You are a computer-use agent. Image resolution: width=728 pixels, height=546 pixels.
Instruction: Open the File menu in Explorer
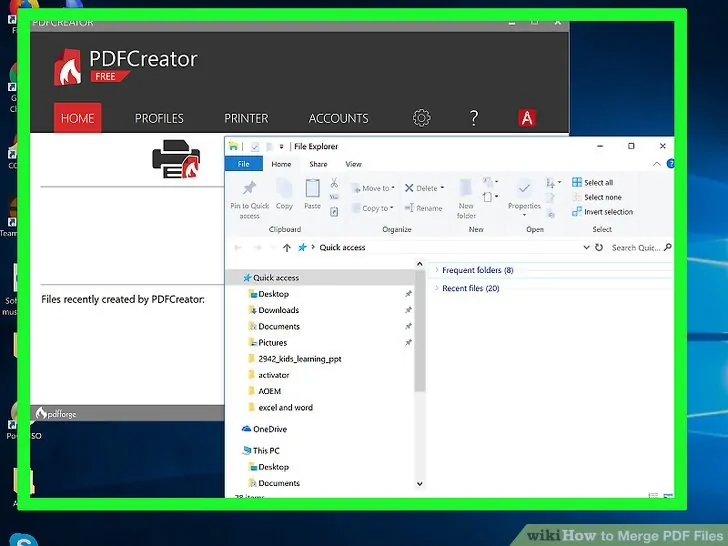click(x=243, y=164)
